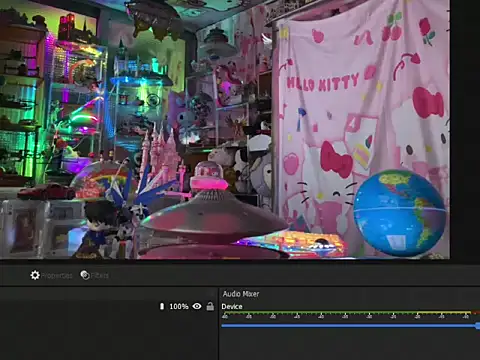Viewport: 480px width, 360px height.
Task: Select the Audio Mixer panel title
Action: coord(241,294)
